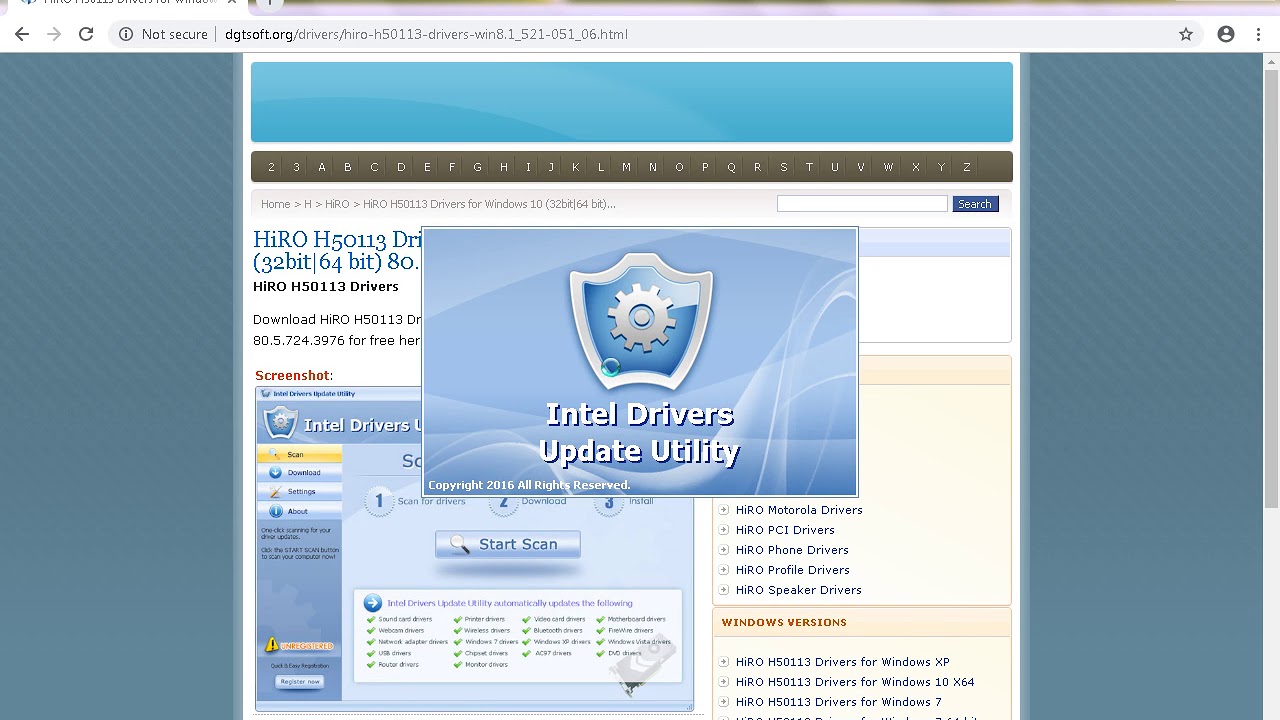The width and height of the screenshot is (1280, 720).
Task: Select letter M in the alphabet bar
Action: click(627, 167)
